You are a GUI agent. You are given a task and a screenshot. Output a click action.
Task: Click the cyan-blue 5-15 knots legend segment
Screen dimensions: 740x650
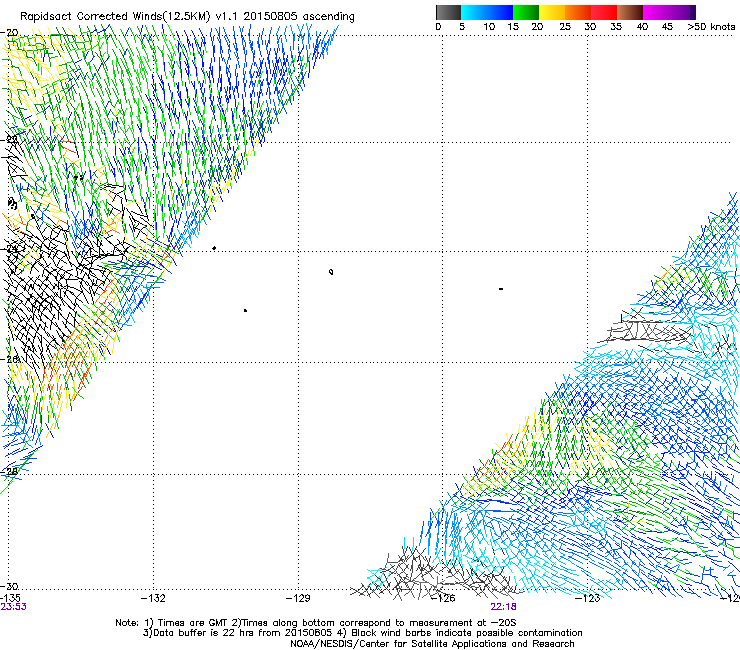pos(487,12)
